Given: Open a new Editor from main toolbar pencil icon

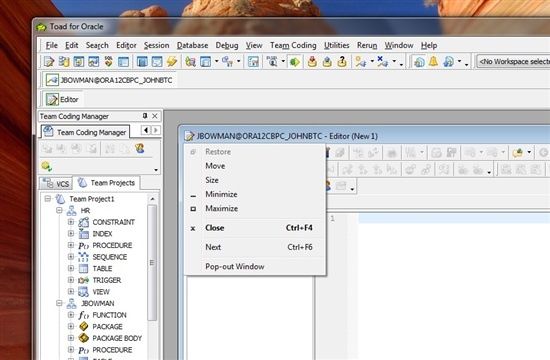Looking at the screenshot, I should [x=49, y=62].
